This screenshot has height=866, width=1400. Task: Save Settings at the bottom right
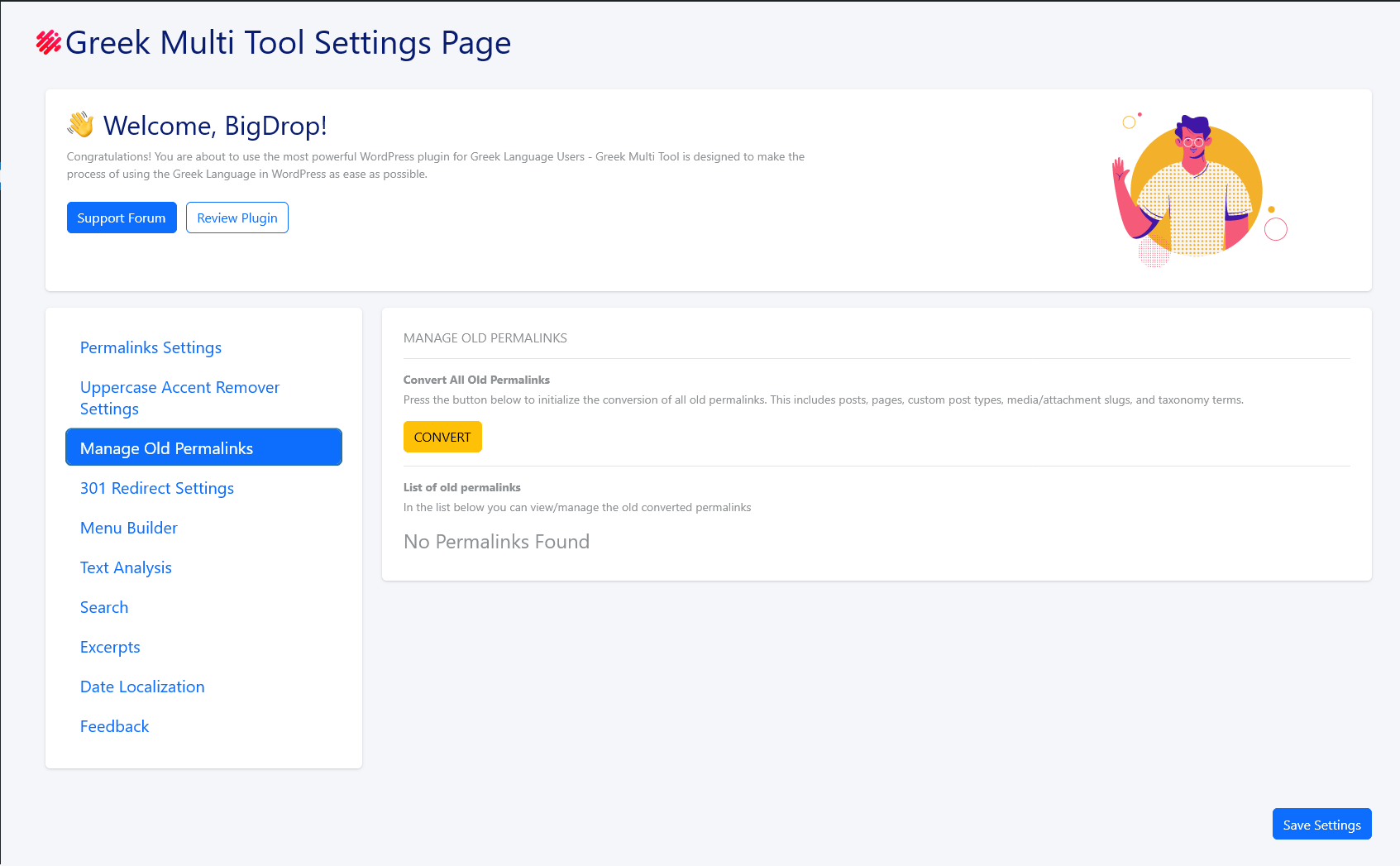[1321, 824]
